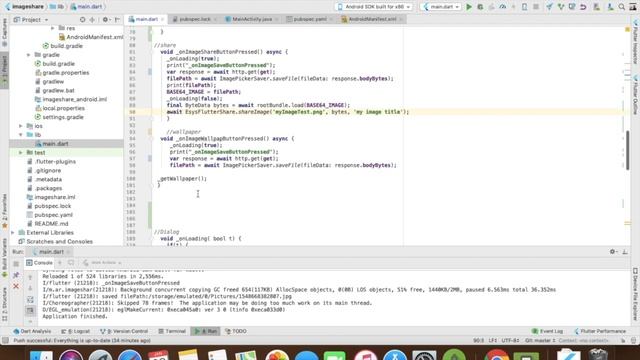Switch to pubspec.yaml editor tab
640x360 pixels.
[x=309, y=19]
